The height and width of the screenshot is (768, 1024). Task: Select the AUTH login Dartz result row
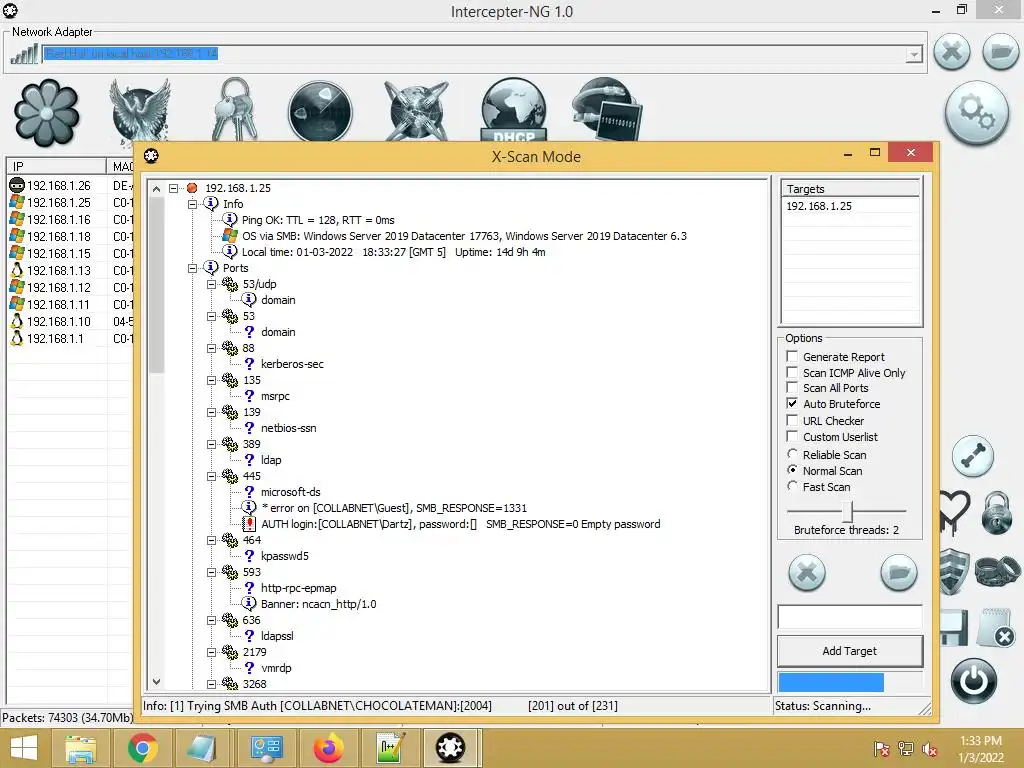pyautogui.click(x=460, y=524)
